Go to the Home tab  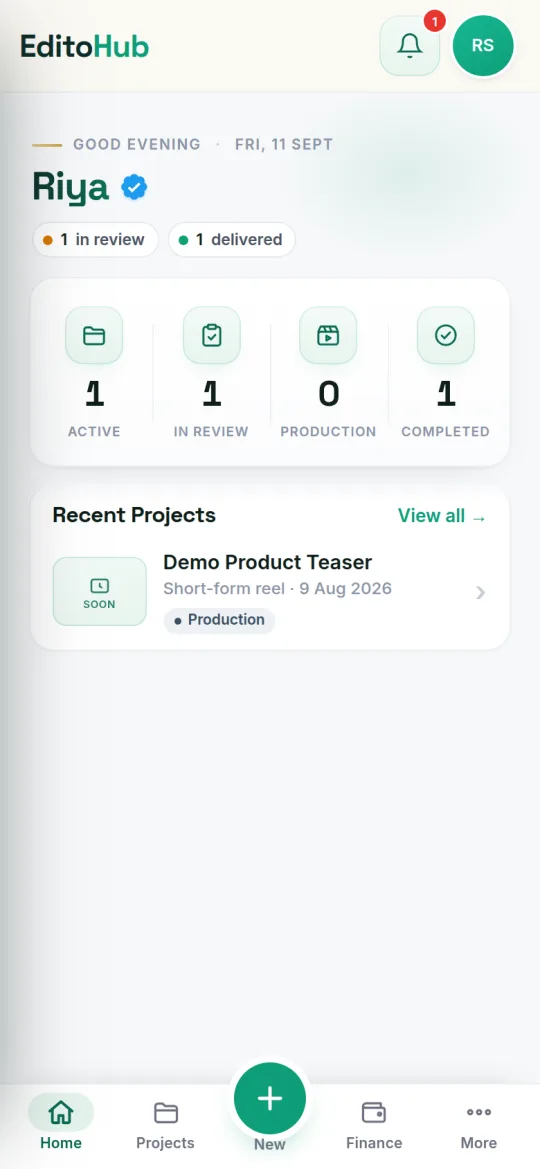(61, 1124)
